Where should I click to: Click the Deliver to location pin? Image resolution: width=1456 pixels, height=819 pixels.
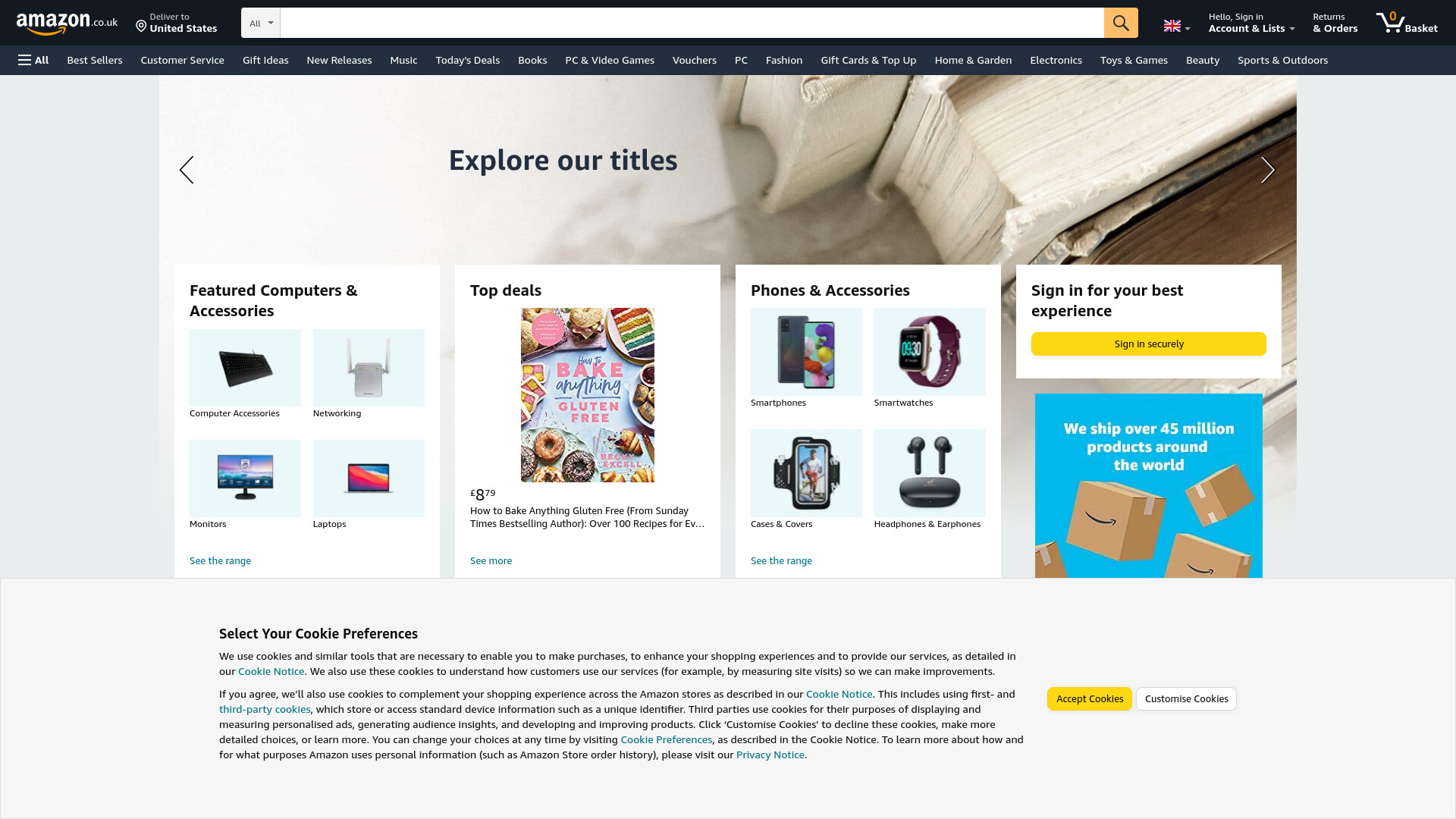(x=141, y=27)
